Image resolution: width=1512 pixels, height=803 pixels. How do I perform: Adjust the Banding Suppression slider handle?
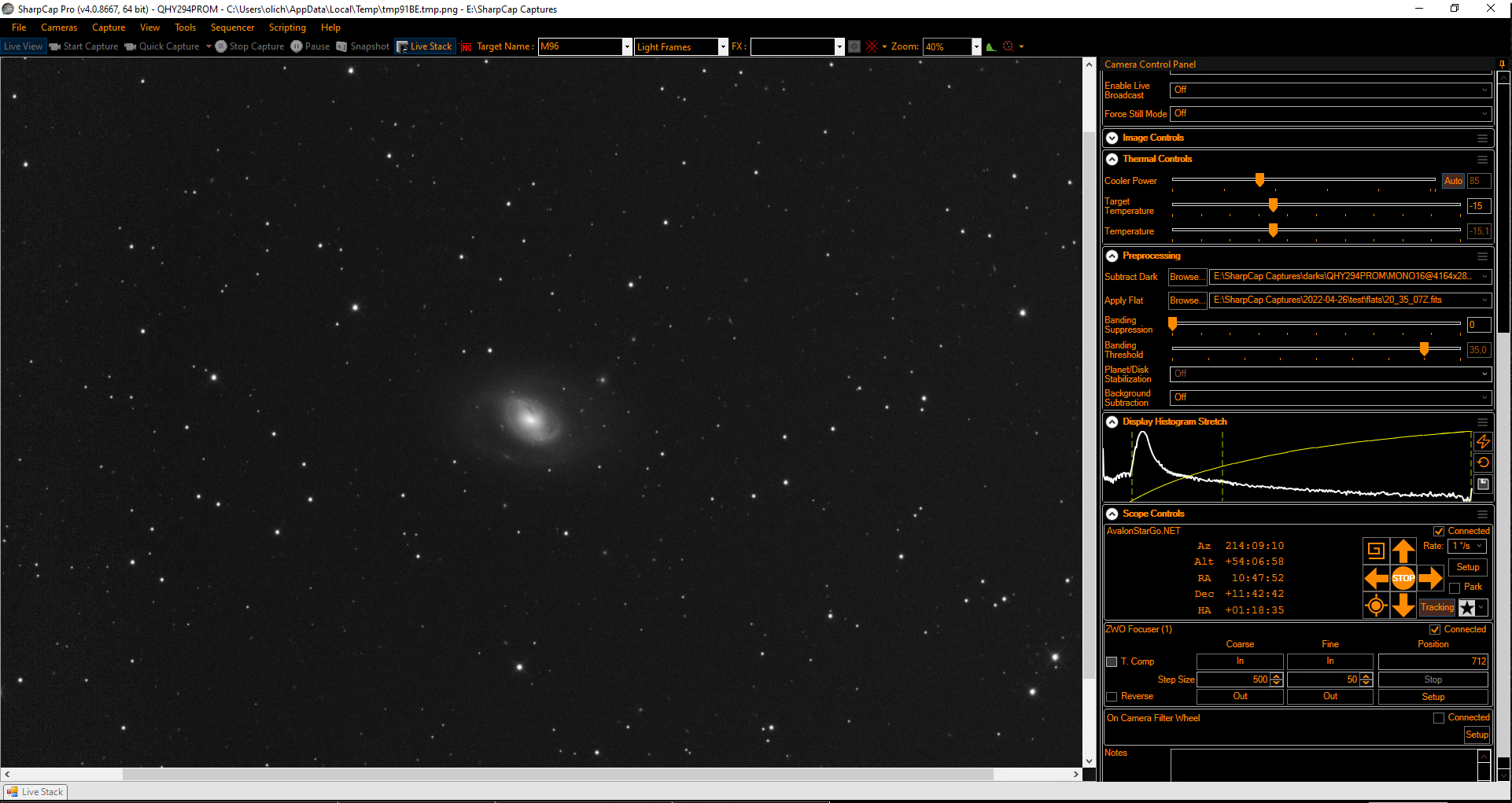tap(1172, 323)
